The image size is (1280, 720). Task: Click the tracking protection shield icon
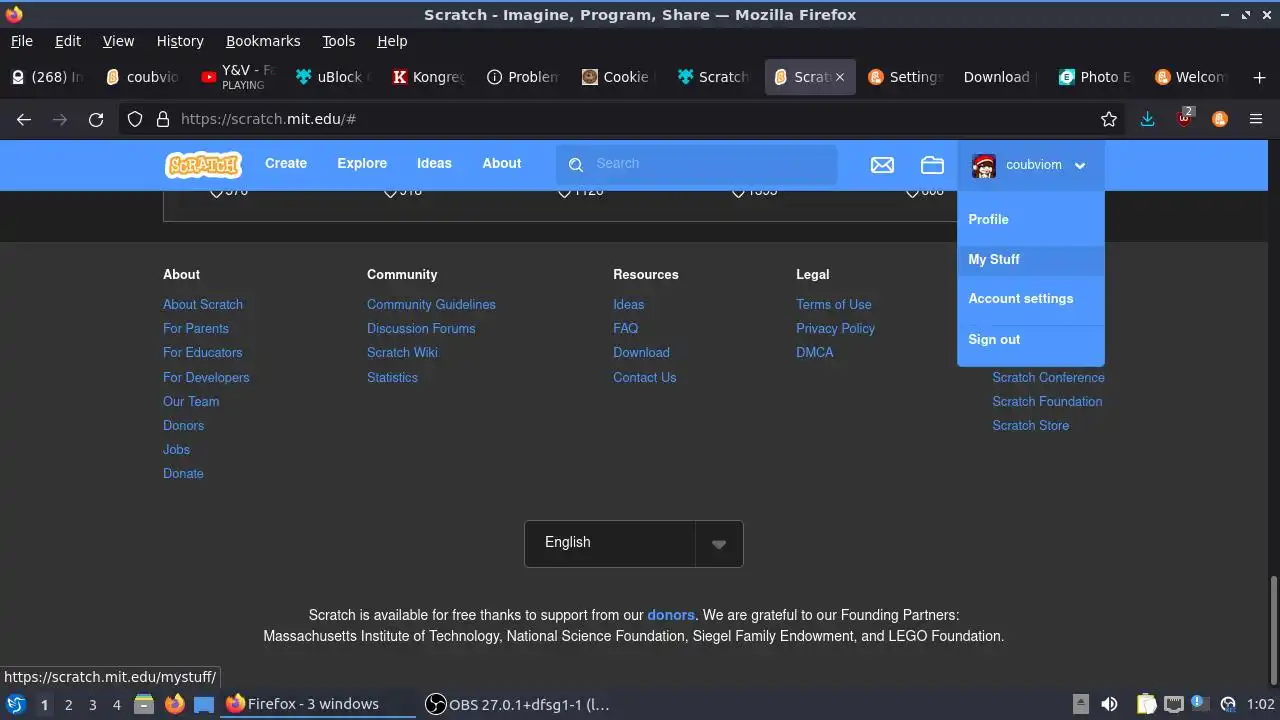135,119
